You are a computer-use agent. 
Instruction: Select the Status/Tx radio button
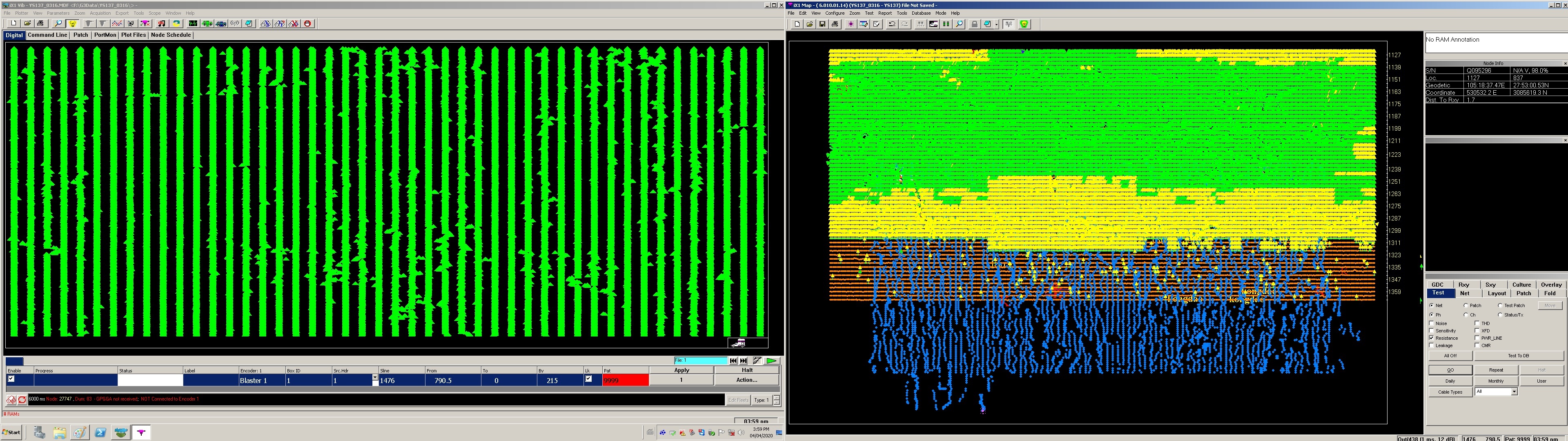tap(1500, 315)
